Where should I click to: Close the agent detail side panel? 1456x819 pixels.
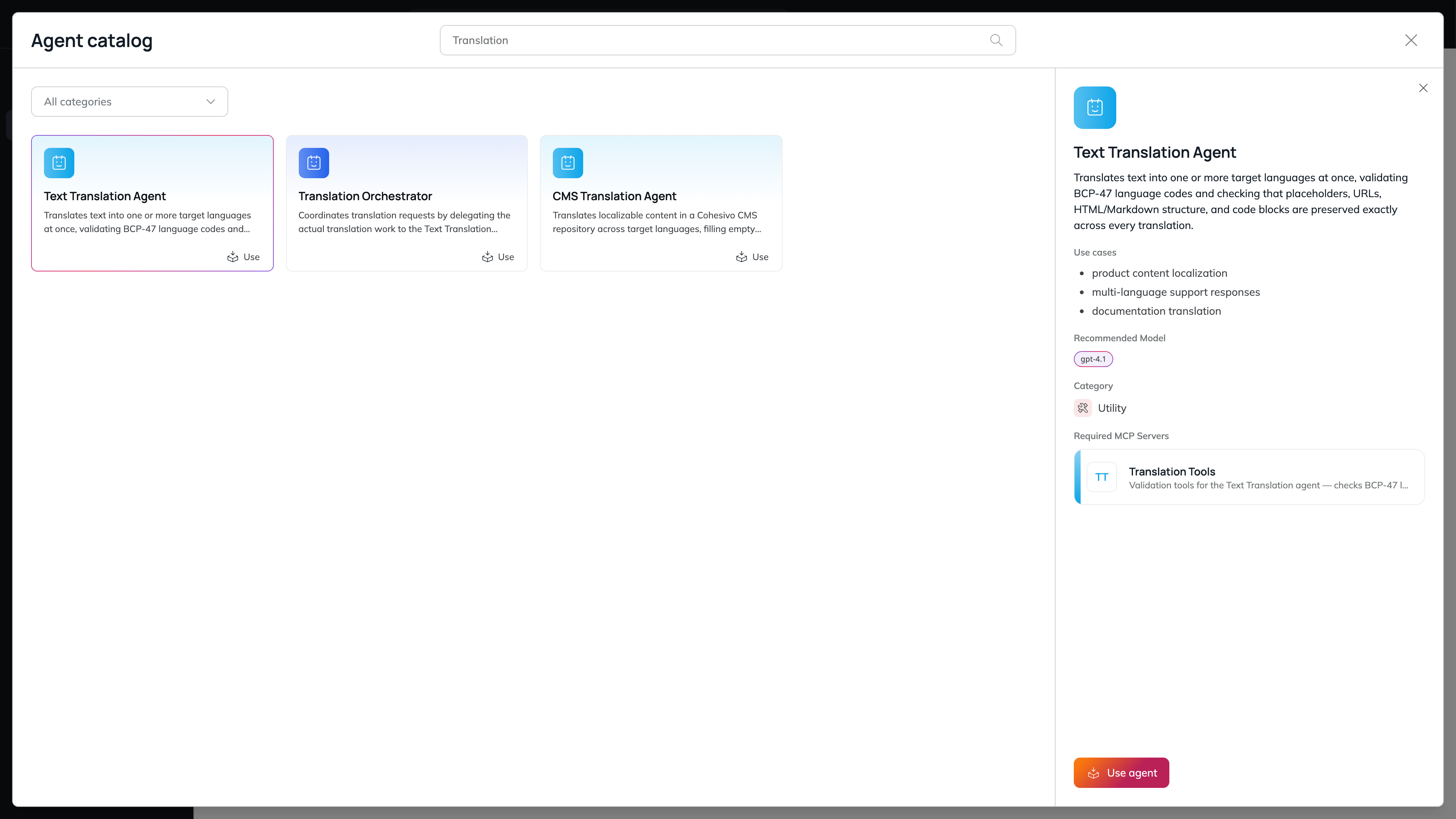tap(1423, 88)
